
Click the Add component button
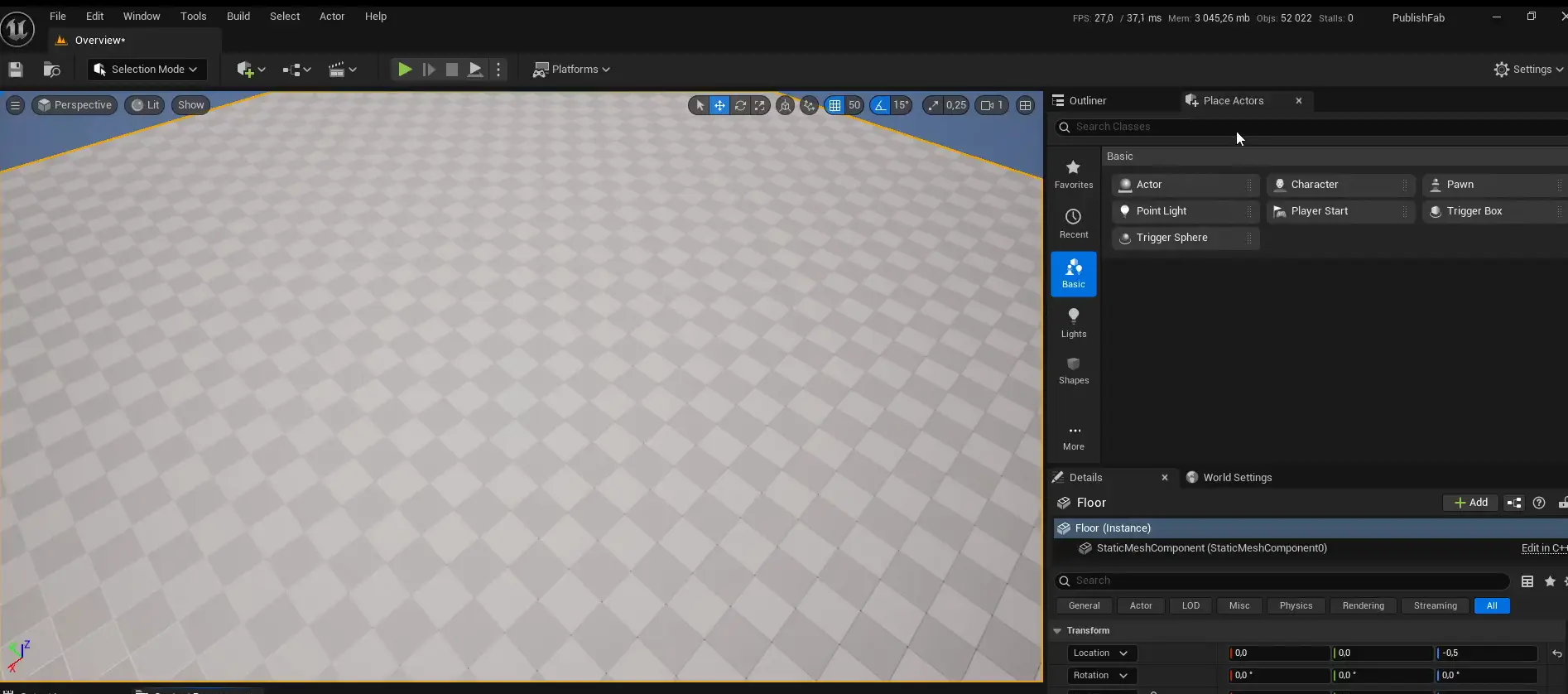[1470, 503]
